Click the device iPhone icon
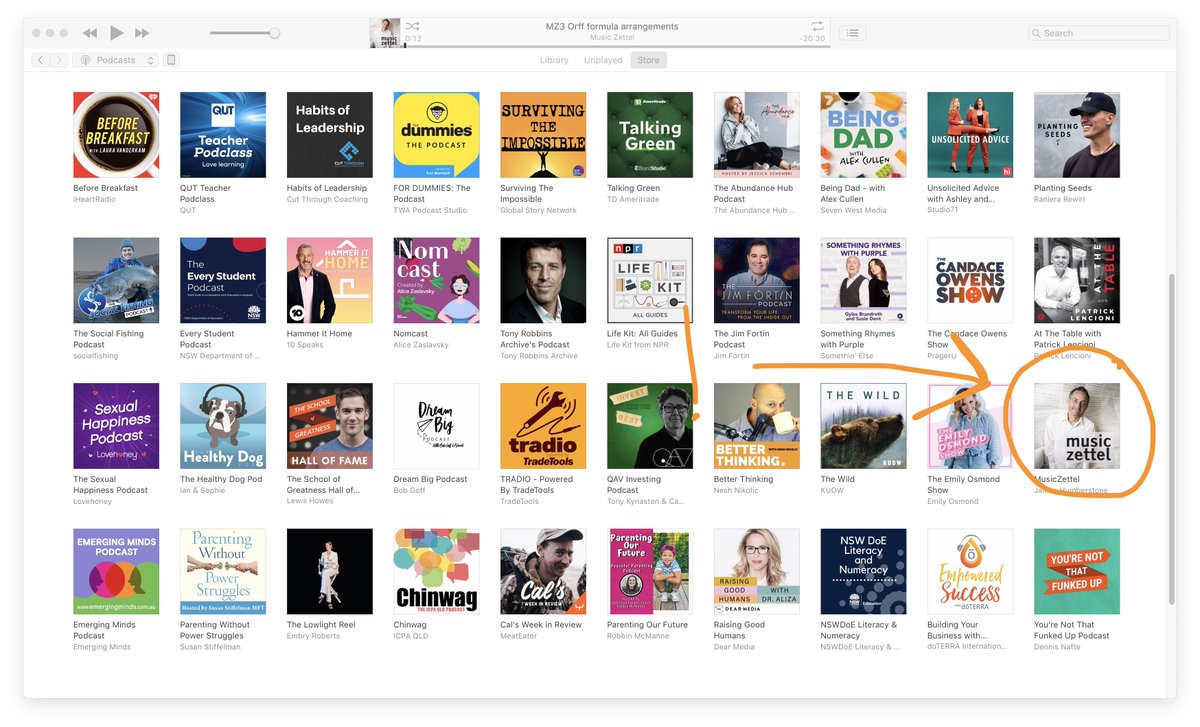 (x=171, y=60)
